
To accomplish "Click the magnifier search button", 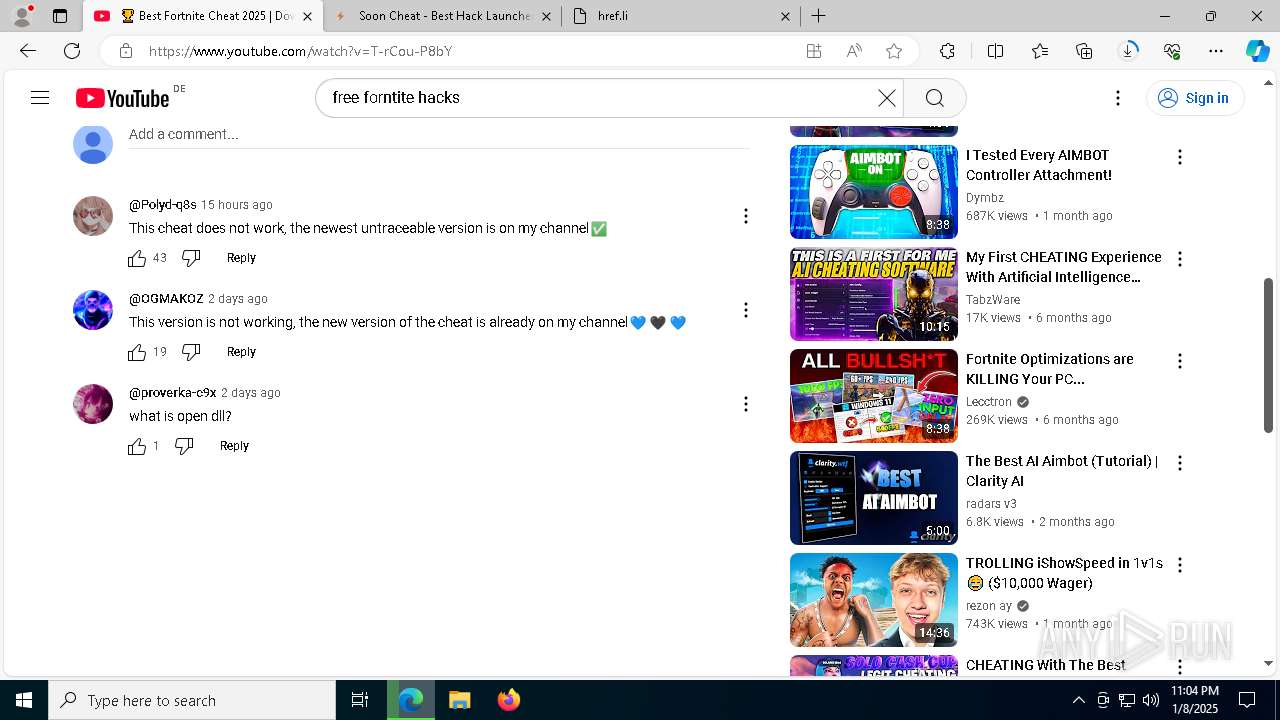I will (x=935, y=97).
